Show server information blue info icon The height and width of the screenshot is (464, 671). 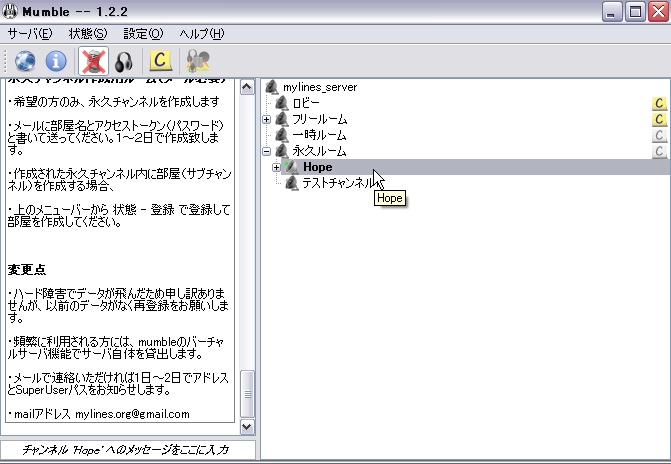coord(56,61)
